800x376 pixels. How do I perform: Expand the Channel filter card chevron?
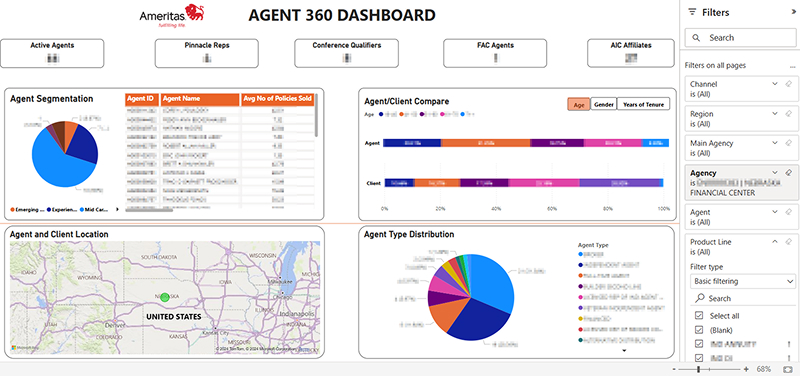click(x=774, y=84)
